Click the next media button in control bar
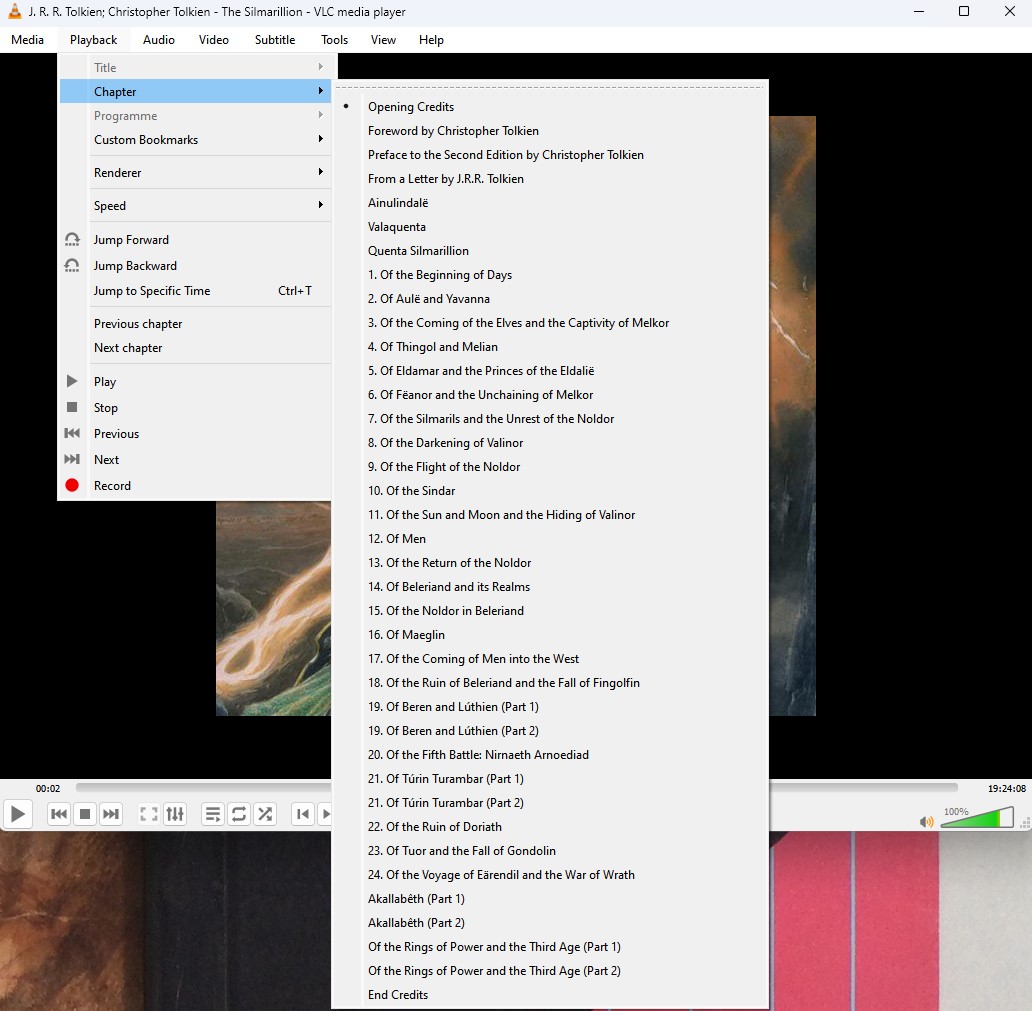This screenshot has height=1011, width=1032. click(x=111, y=814)
